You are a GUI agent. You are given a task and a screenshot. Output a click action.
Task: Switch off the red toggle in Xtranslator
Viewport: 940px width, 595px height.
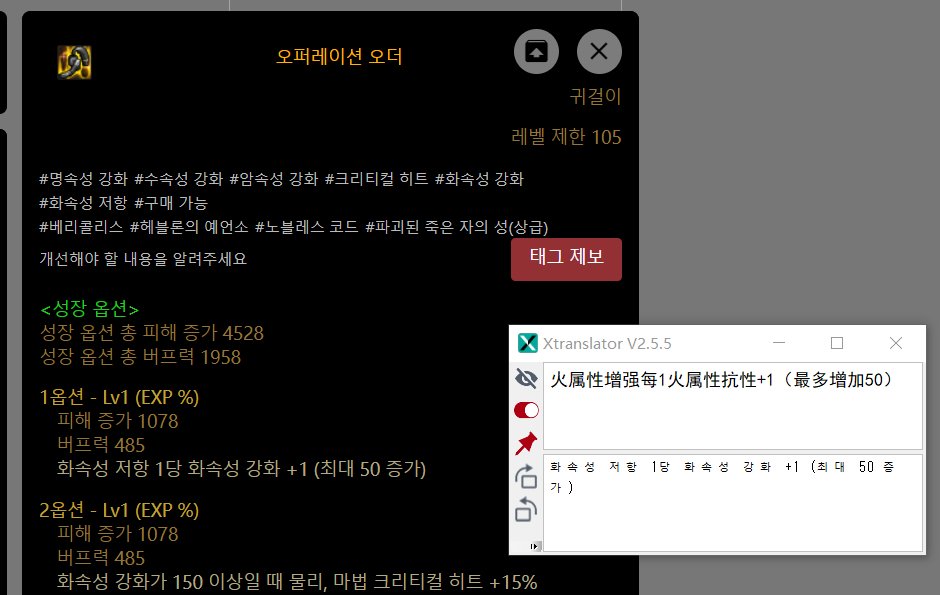(526, 410)
